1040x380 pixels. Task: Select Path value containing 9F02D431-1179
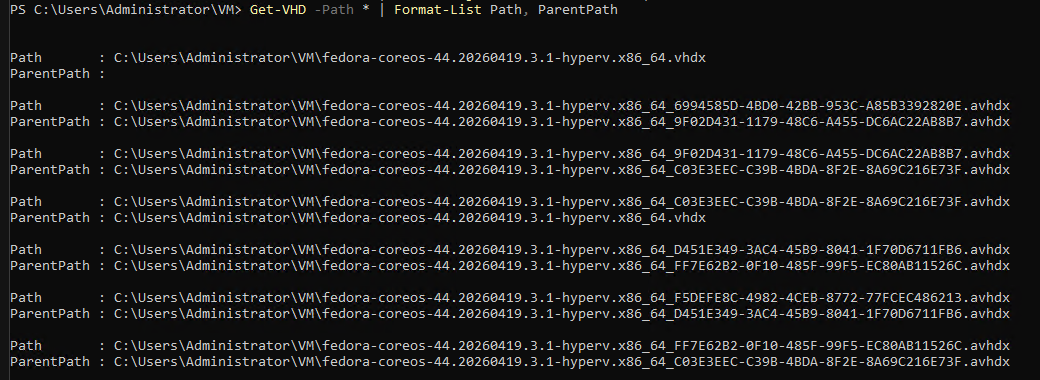(562, 153)
